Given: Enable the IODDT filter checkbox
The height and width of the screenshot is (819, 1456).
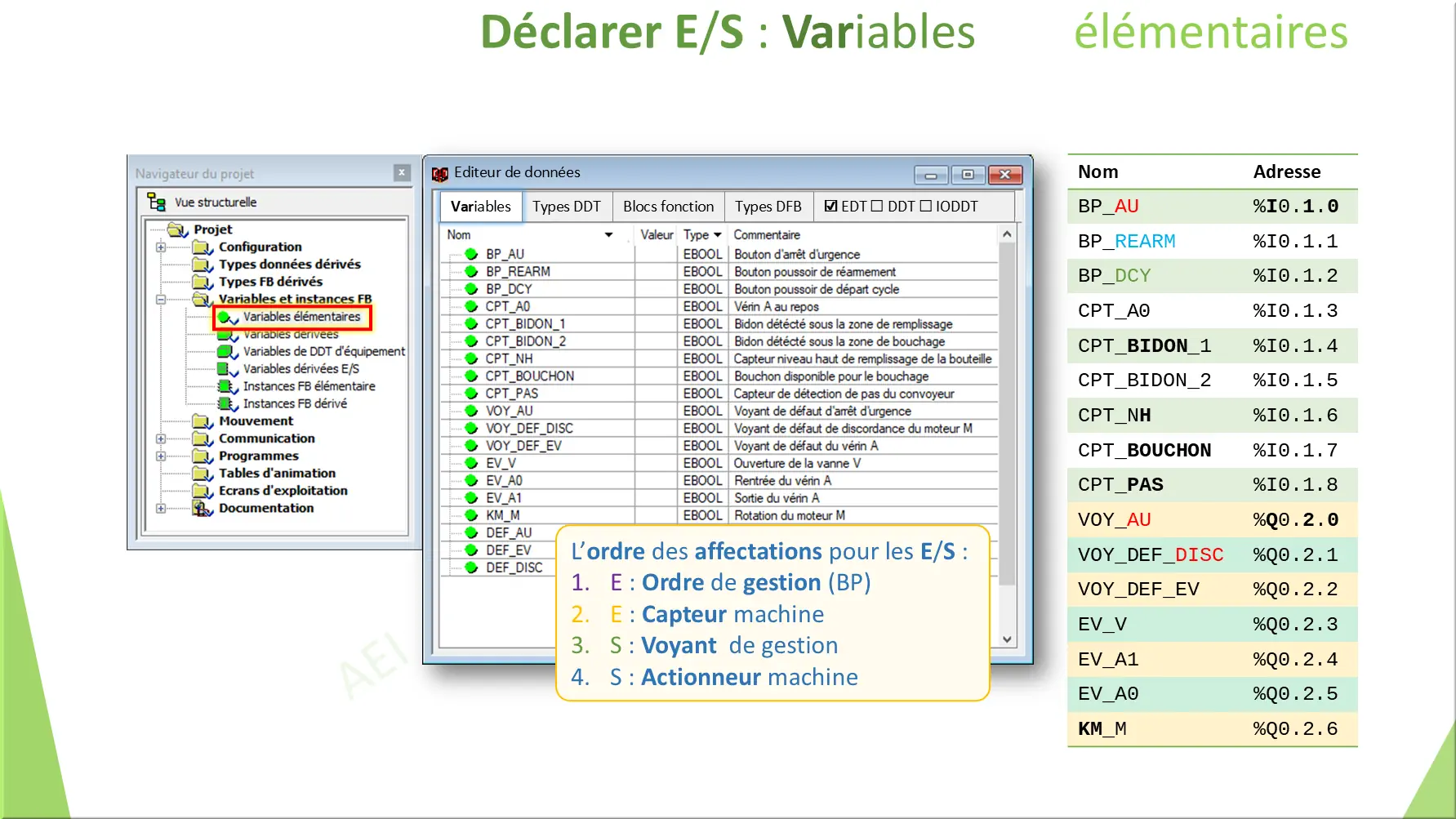Looking at the screenshot, I should coord(925,207).
